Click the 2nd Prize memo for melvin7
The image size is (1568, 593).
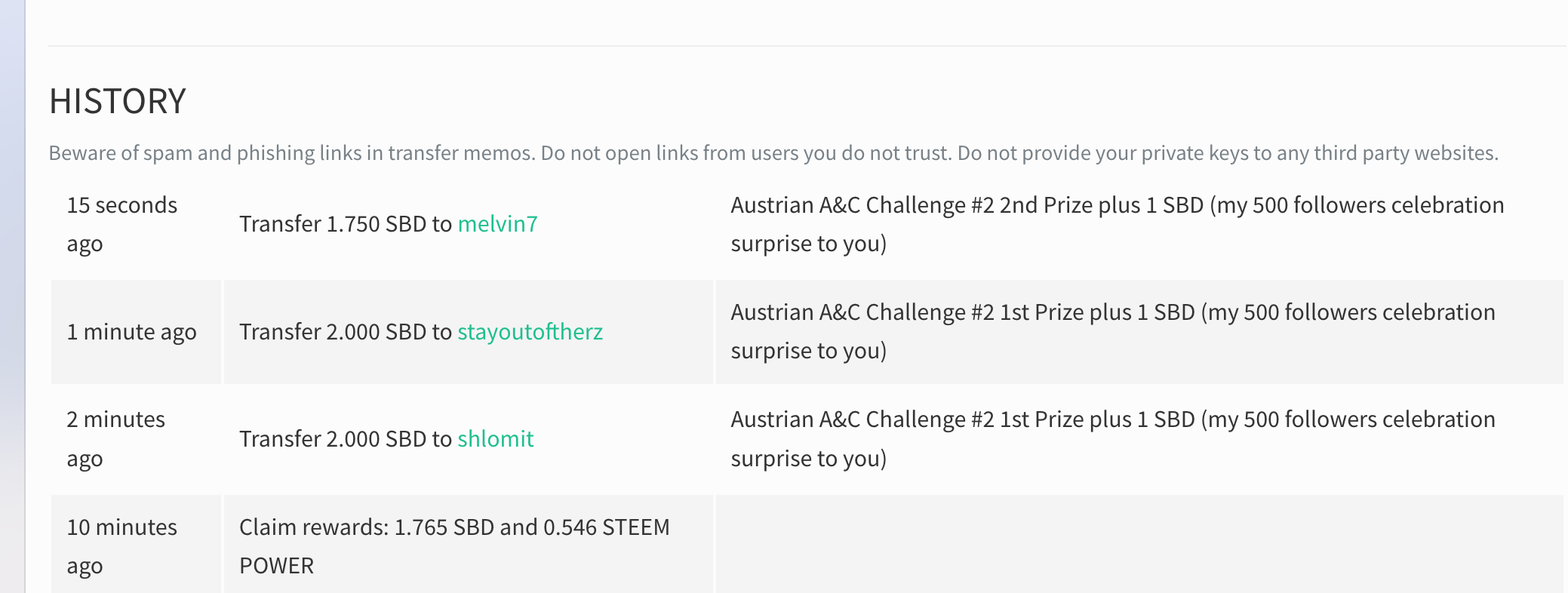pyautogui.click(x=1117, y=224)
